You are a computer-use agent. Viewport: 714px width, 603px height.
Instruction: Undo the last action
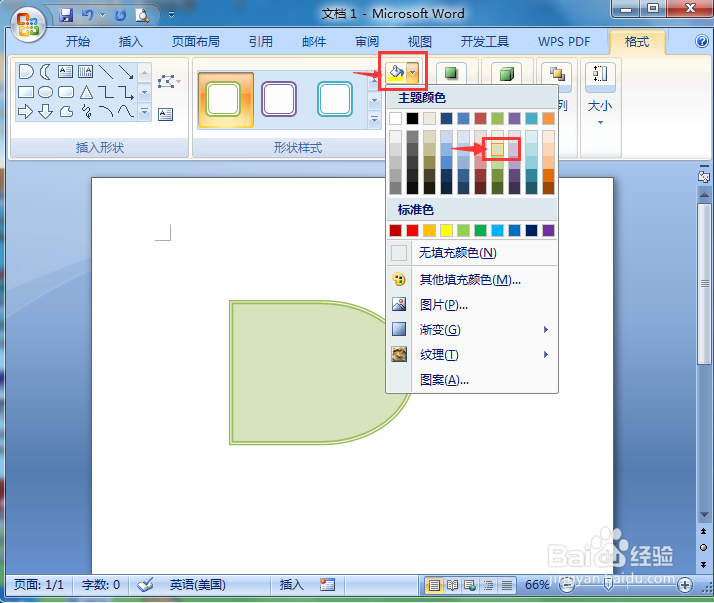[x=87, y=15]
